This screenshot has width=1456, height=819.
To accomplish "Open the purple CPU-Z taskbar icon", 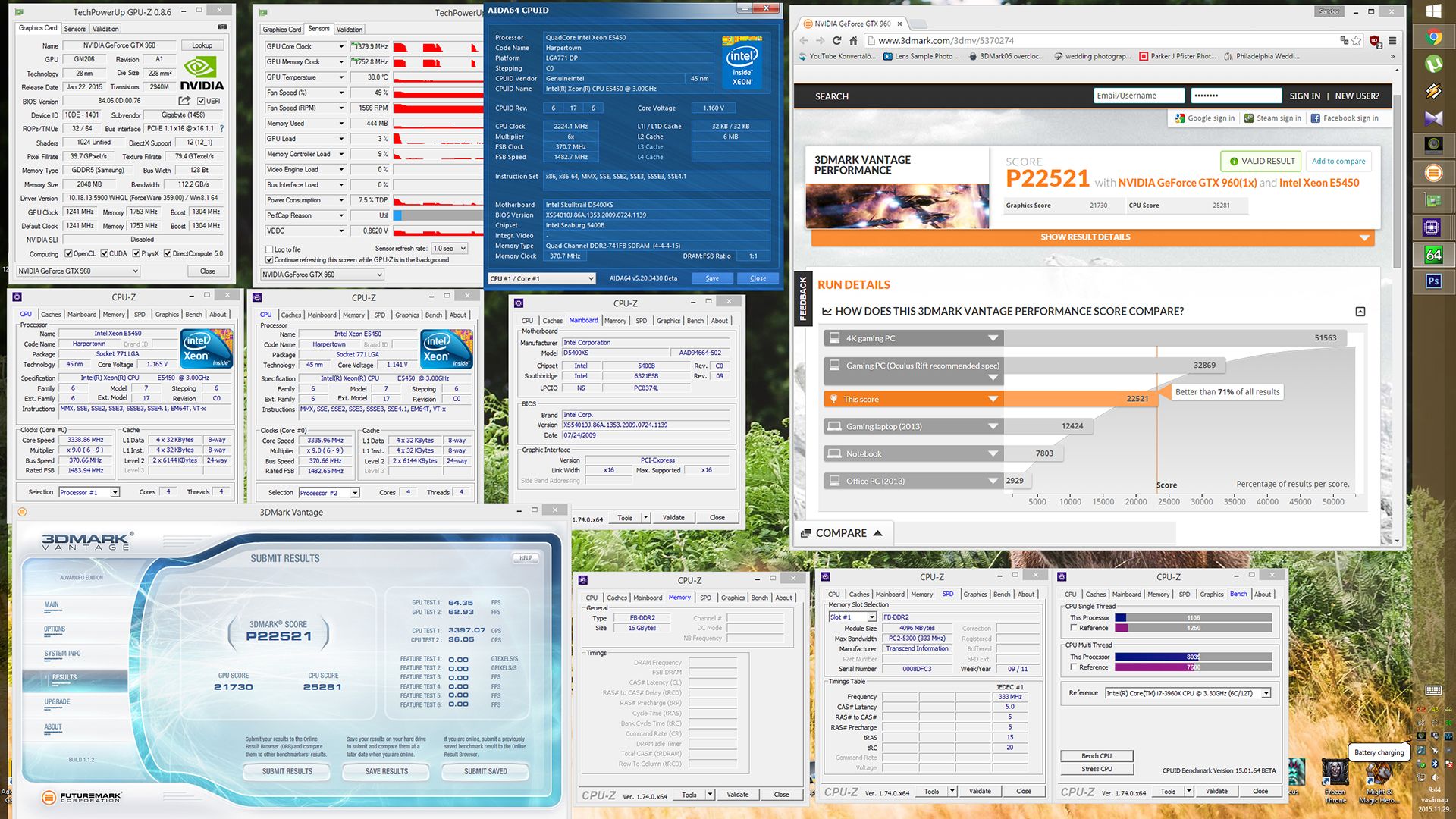I will [x=1433, y=227].
